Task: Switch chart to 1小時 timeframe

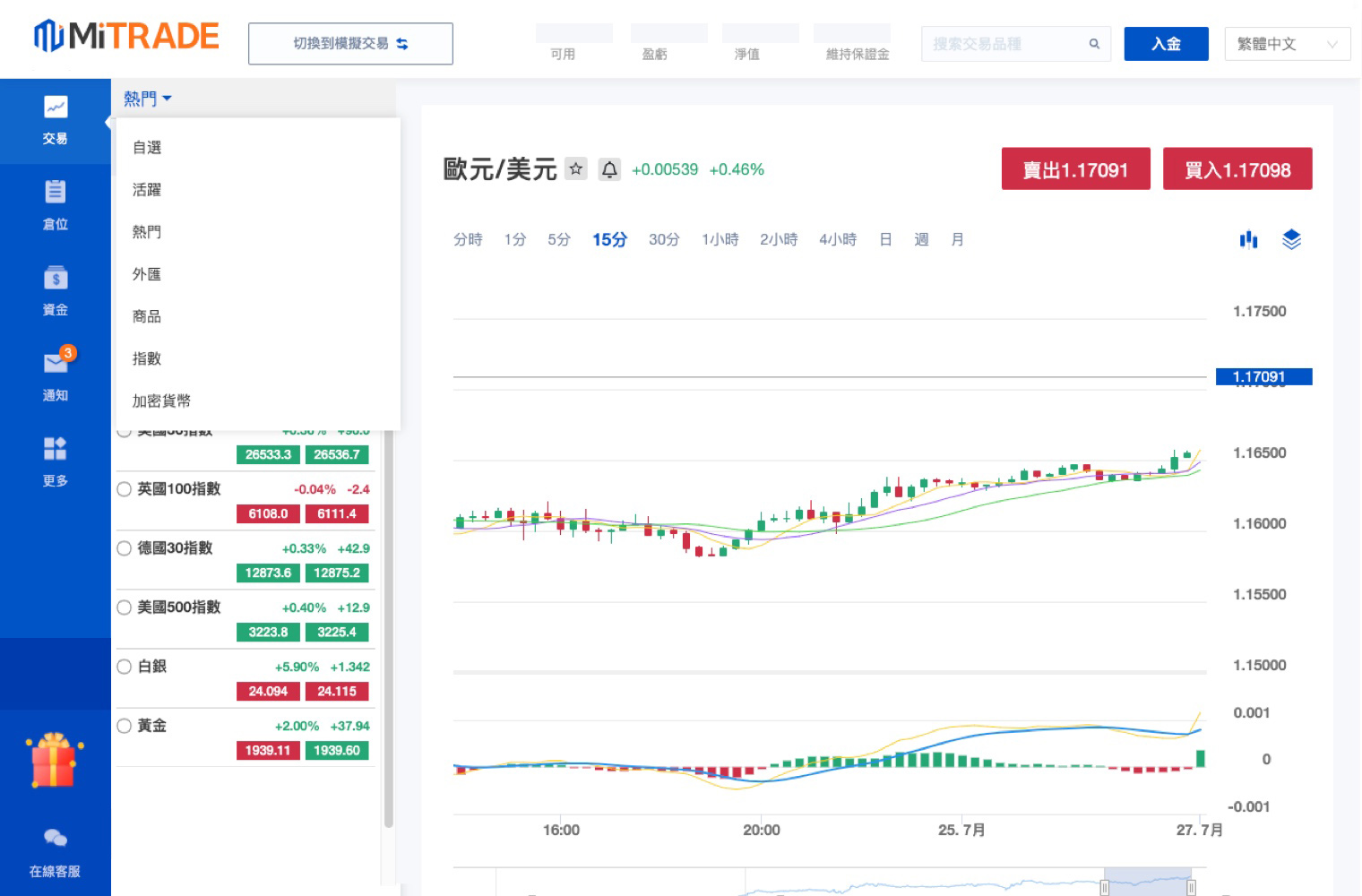Action: pos(720,239)
